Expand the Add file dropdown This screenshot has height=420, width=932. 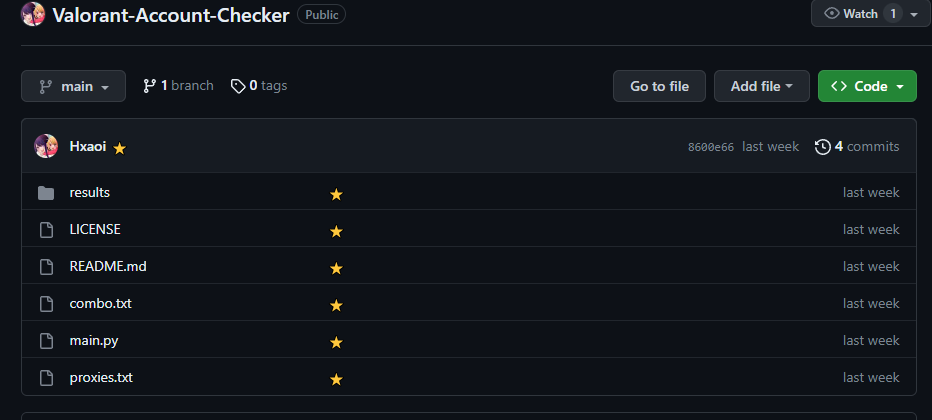point(761,86)
